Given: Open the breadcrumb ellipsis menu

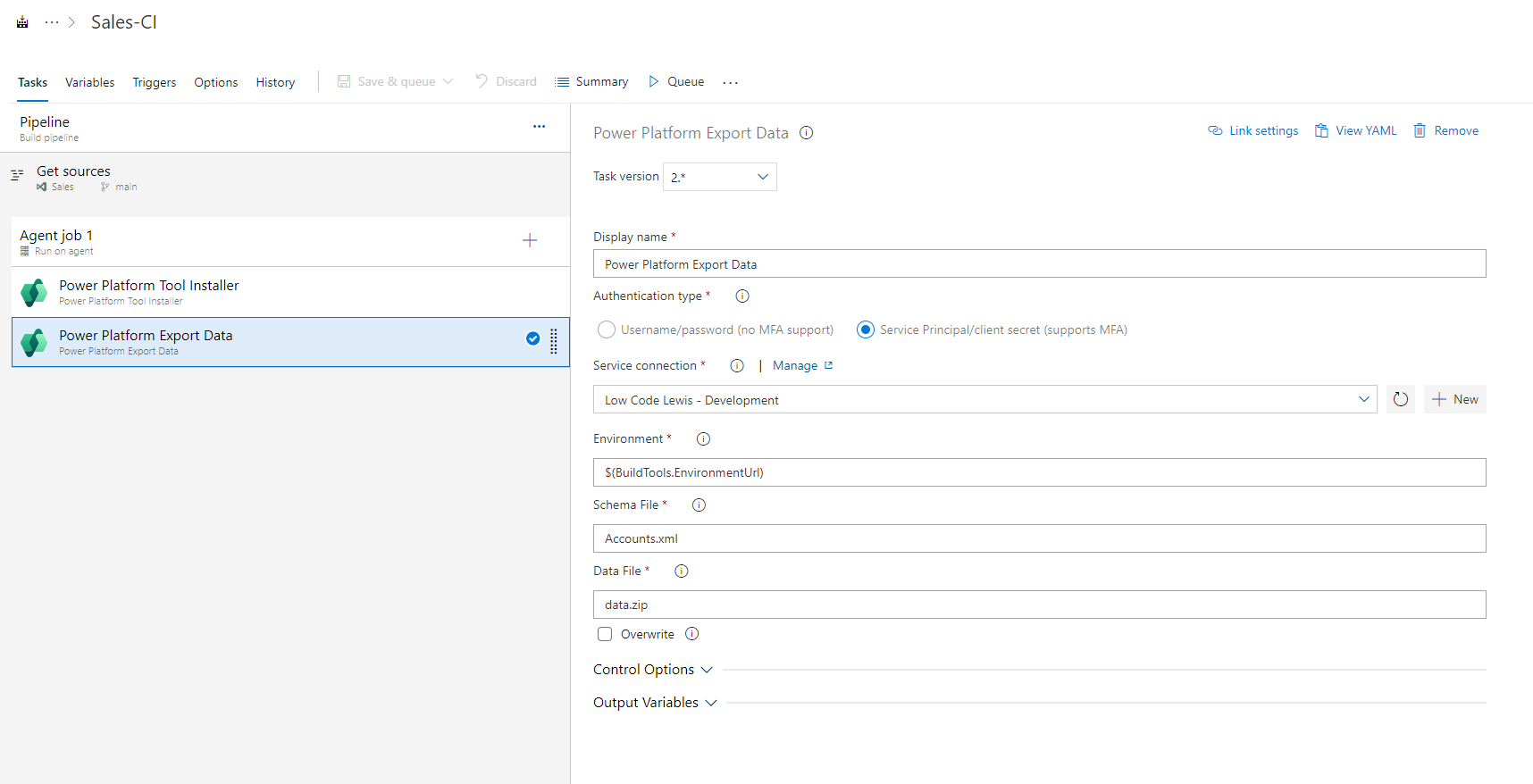Looking at the screenshot, I should (52, 22).
